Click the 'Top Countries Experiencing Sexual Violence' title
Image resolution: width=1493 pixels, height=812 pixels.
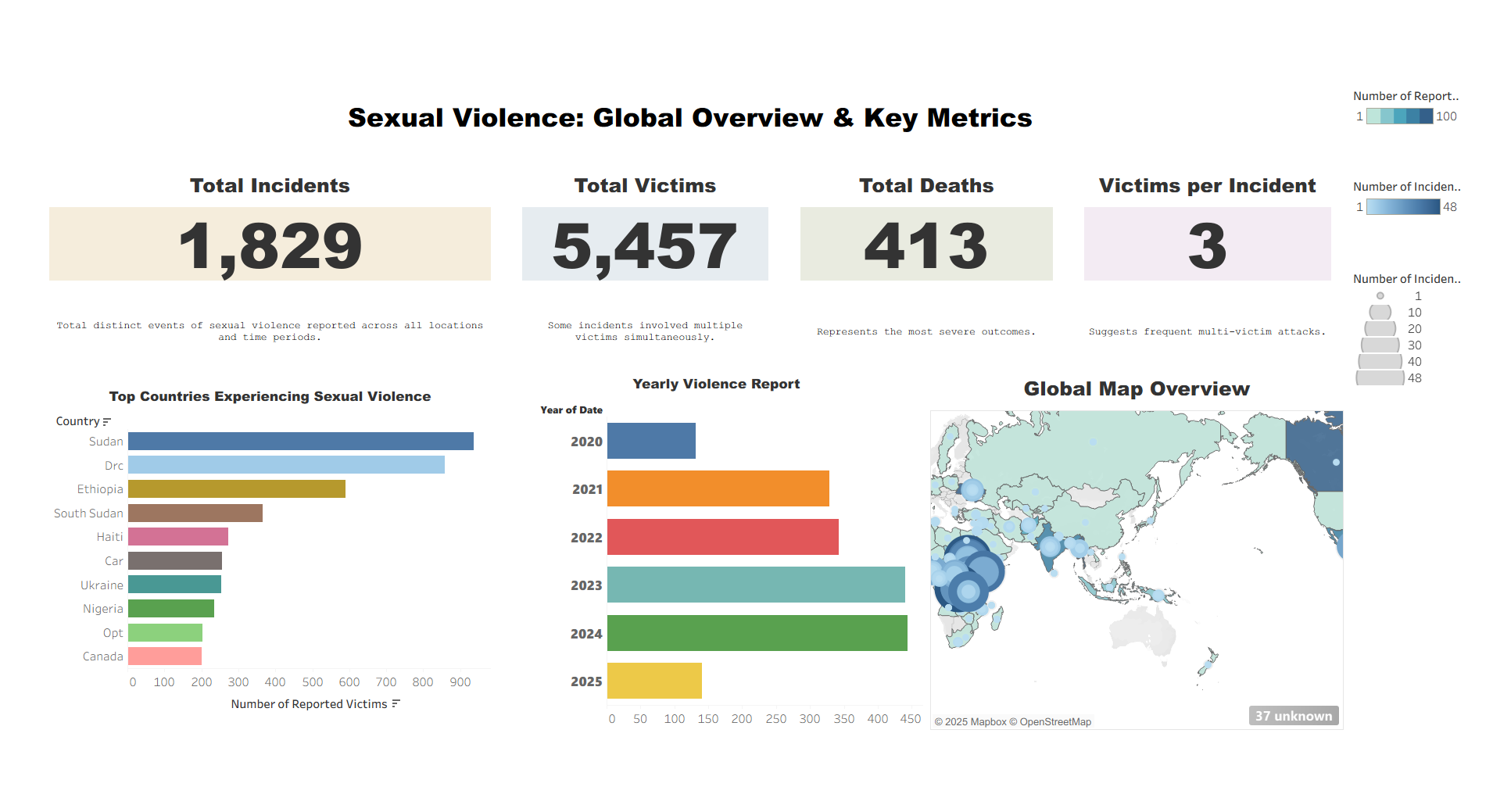pyautogui.click(x=270, y=396)
